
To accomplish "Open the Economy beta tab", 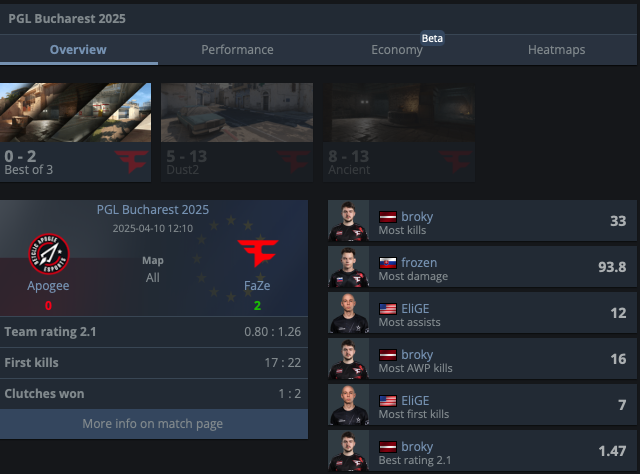I will pyautogui.click(x=397, y=50).
